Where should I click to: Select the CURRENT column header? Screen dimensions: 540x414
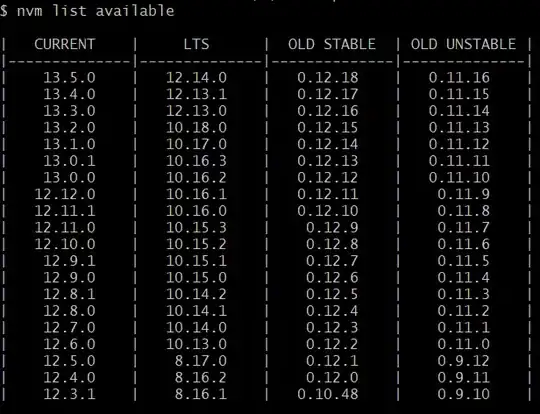coord(65,44)
